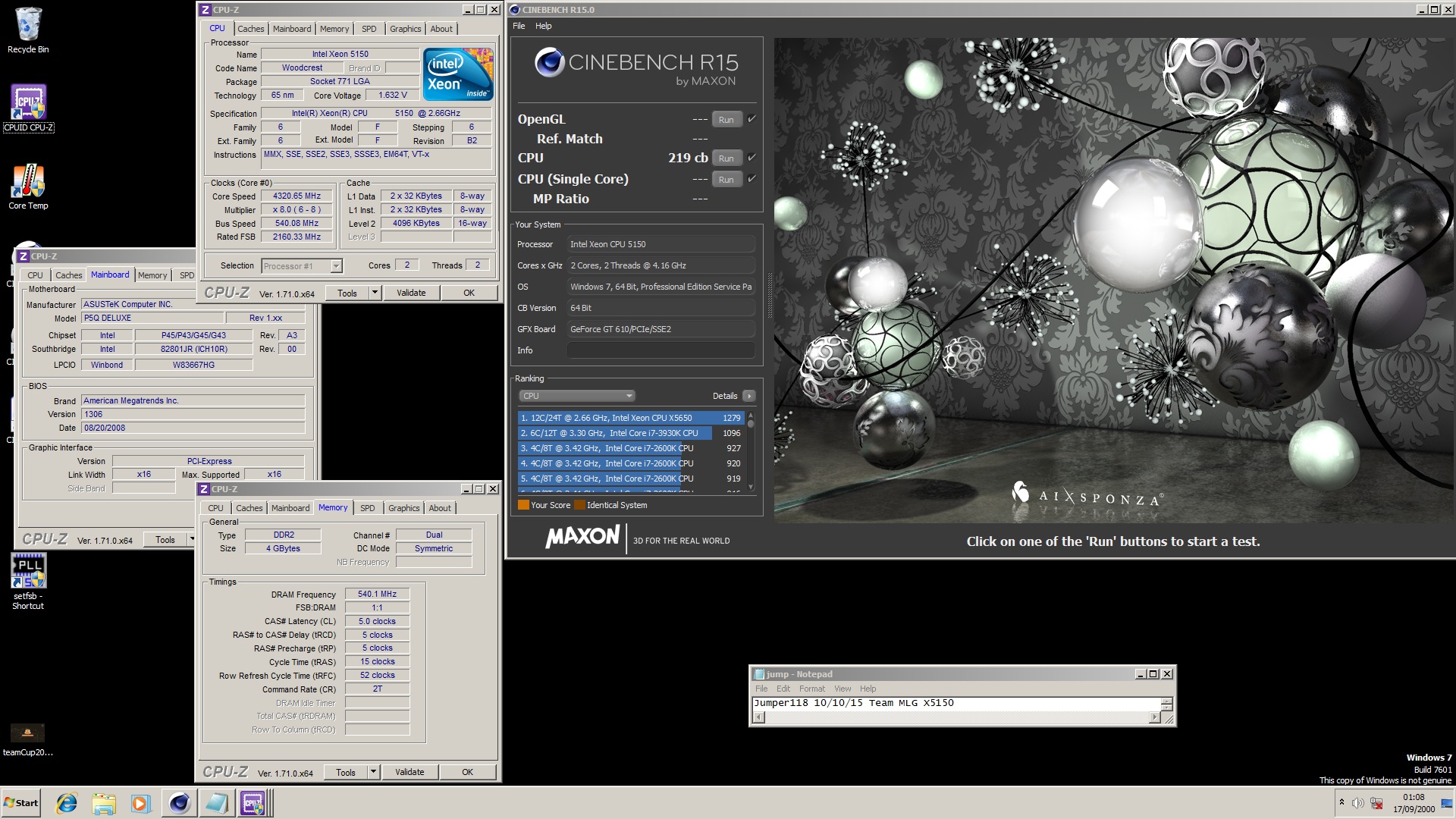
Task: Switch to Caches tab in top CPU-Z window
Action: 251,29
